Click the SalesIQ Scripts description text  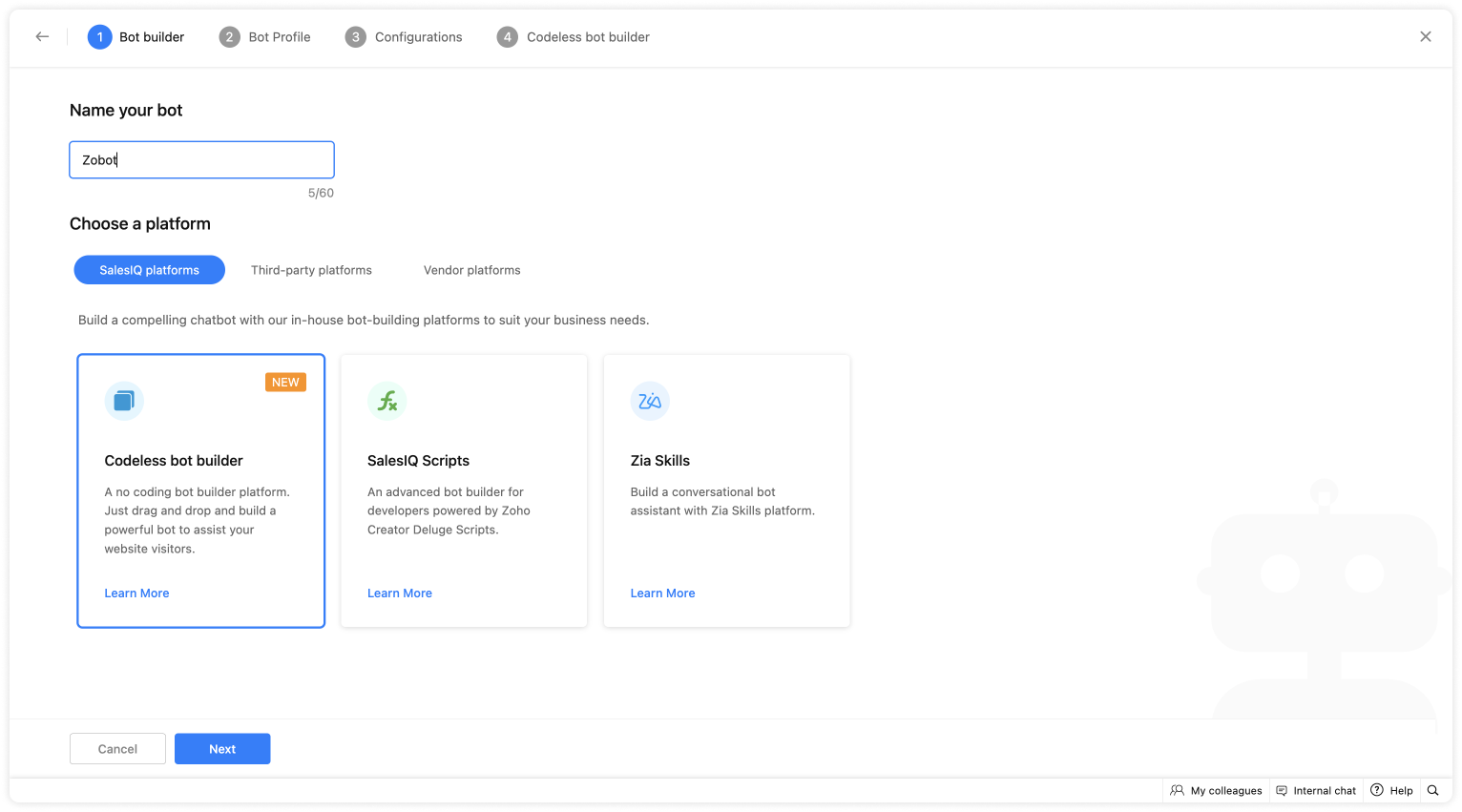449,511
